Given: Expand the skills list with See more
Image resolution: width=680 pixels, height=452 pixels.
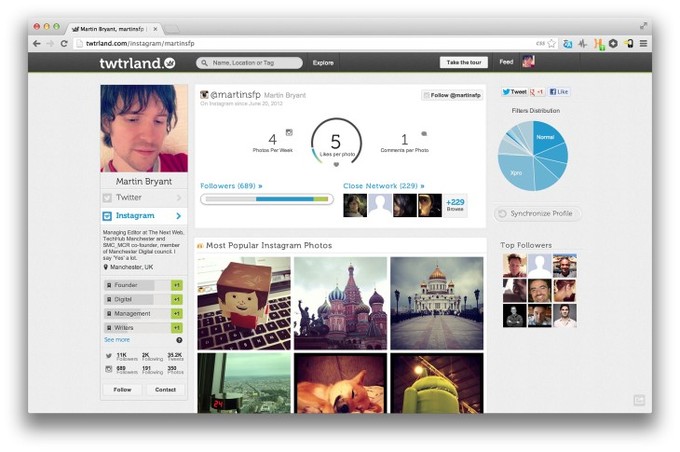Looking at the screenshot, I should tap(117, 340).
